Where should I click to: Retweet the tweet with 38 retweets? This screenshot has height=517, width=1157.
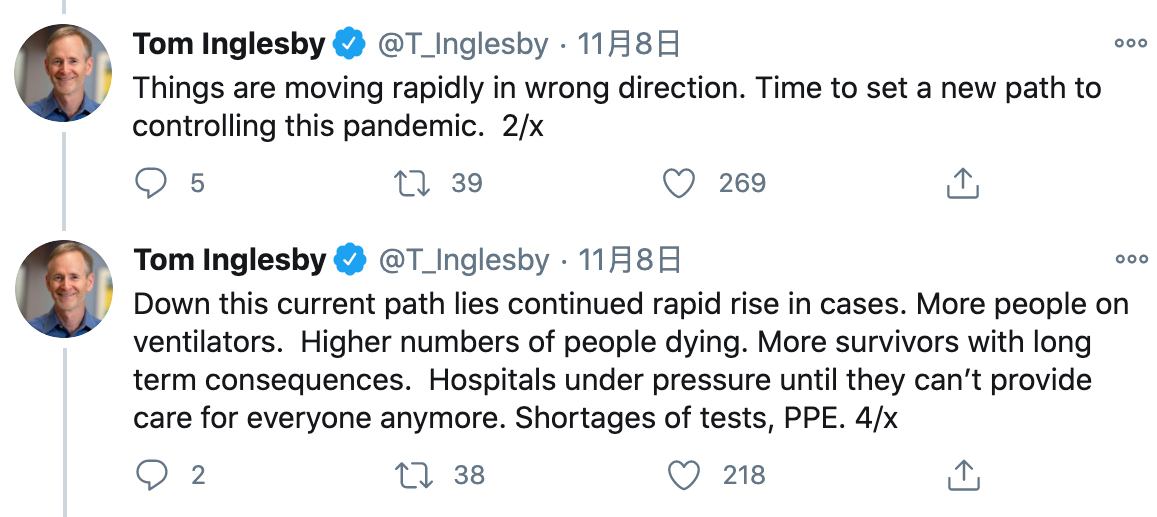pyautogui.click(x=411, y=475)
